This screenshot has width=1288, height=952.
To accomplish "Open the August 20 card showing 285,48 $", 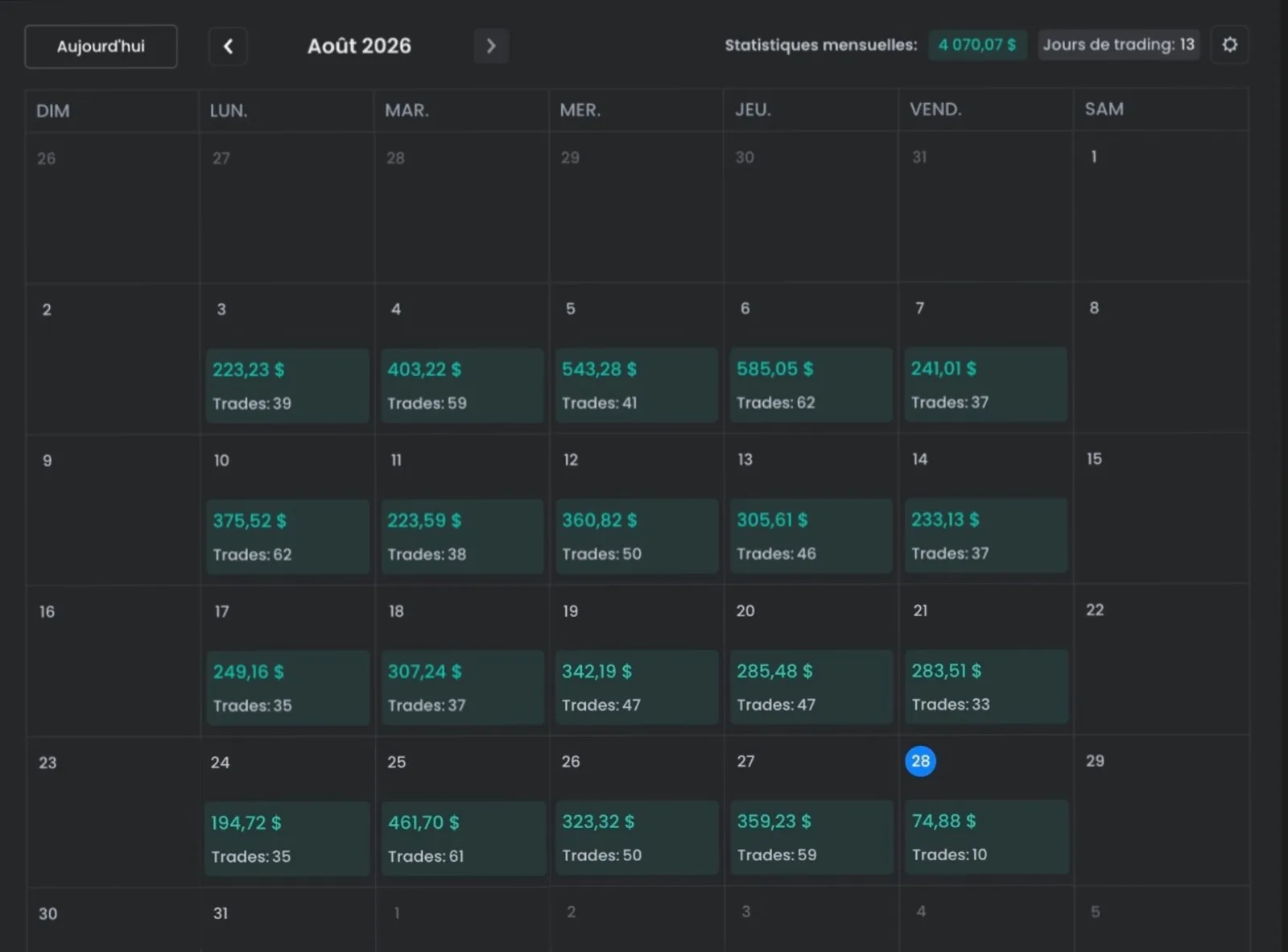I will (x=811, y=687).
